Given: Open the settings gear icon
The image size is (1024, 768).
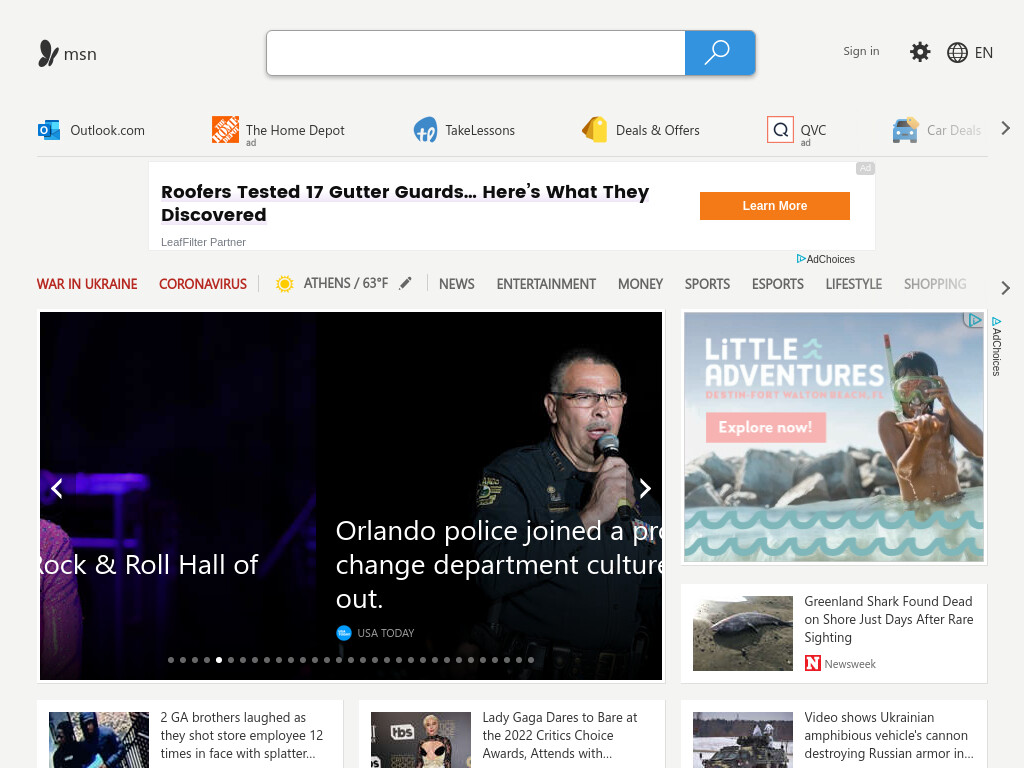Looking at the screenshot, I should click(x=920, y=52).
